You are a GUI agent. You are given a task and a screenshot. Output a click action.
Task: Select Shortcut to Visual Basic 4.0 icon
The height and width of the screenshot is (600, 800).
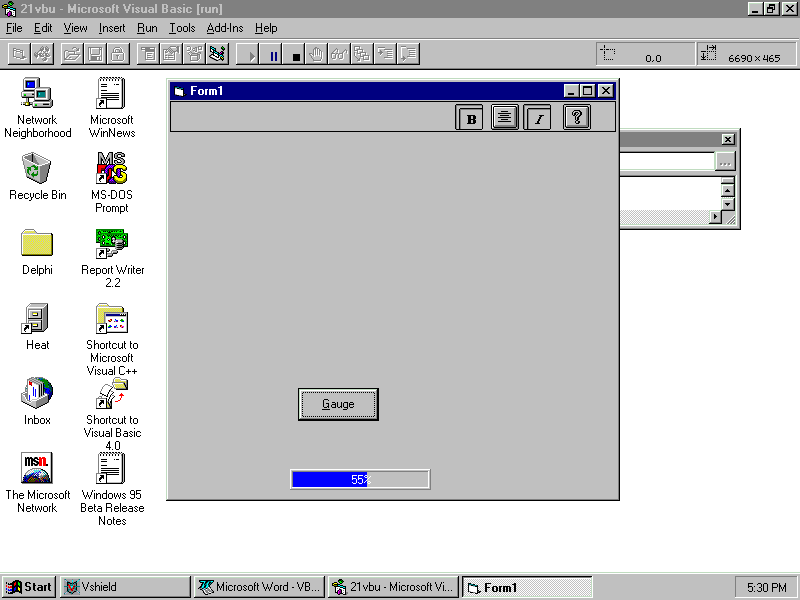point(111,394)
